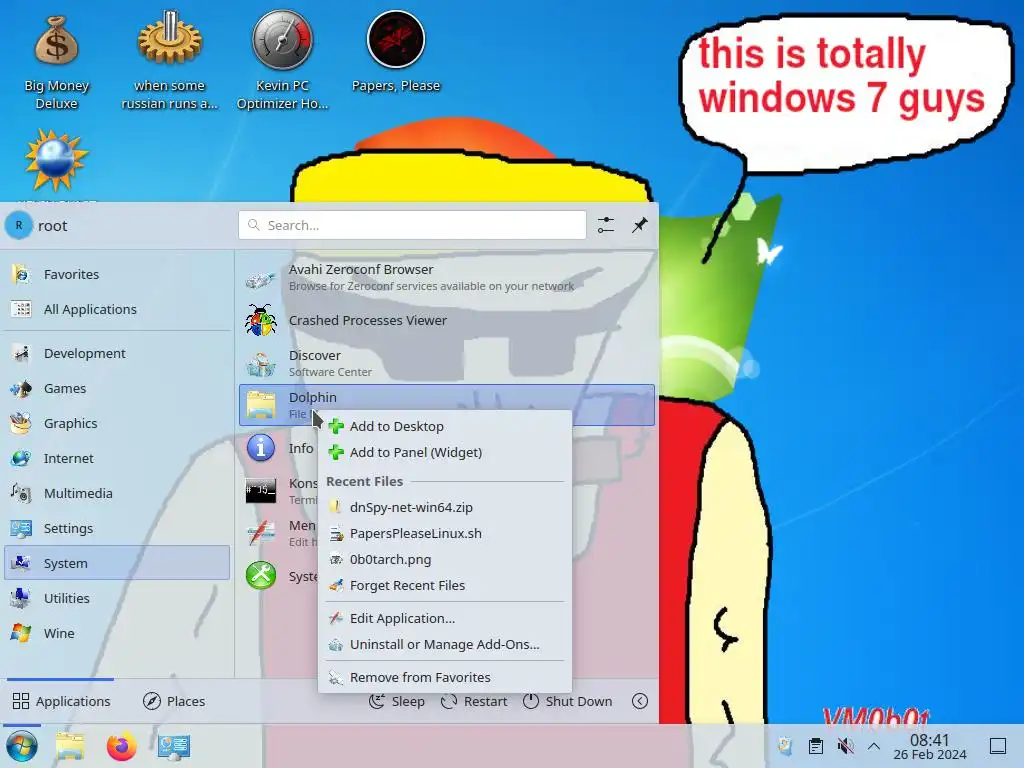Click muted volume tray icon
The width and height of the screenshot is (1024, 768).
tap(845, 746)
